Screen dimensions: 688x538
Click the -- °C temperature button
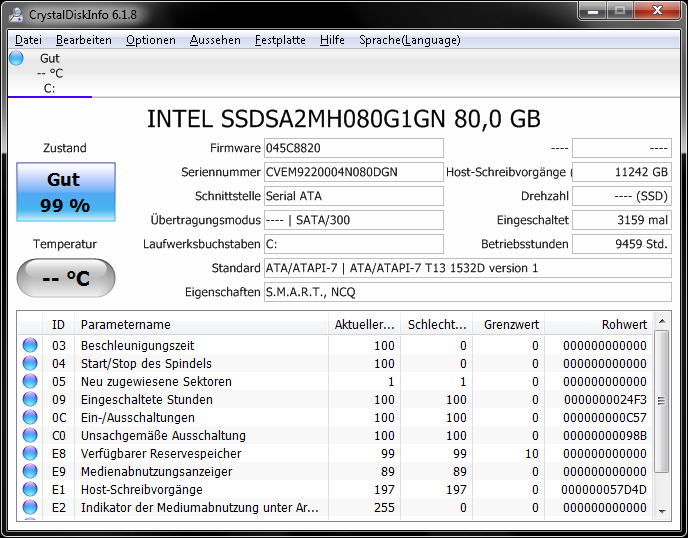[x=66, y=278]
